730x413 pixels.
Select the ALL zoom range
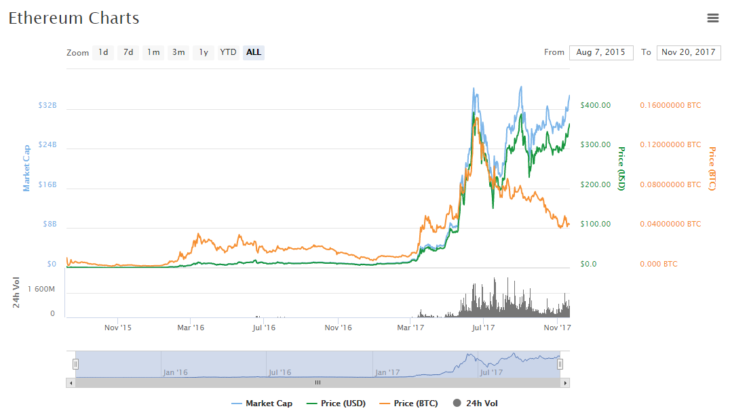(253, 52)
